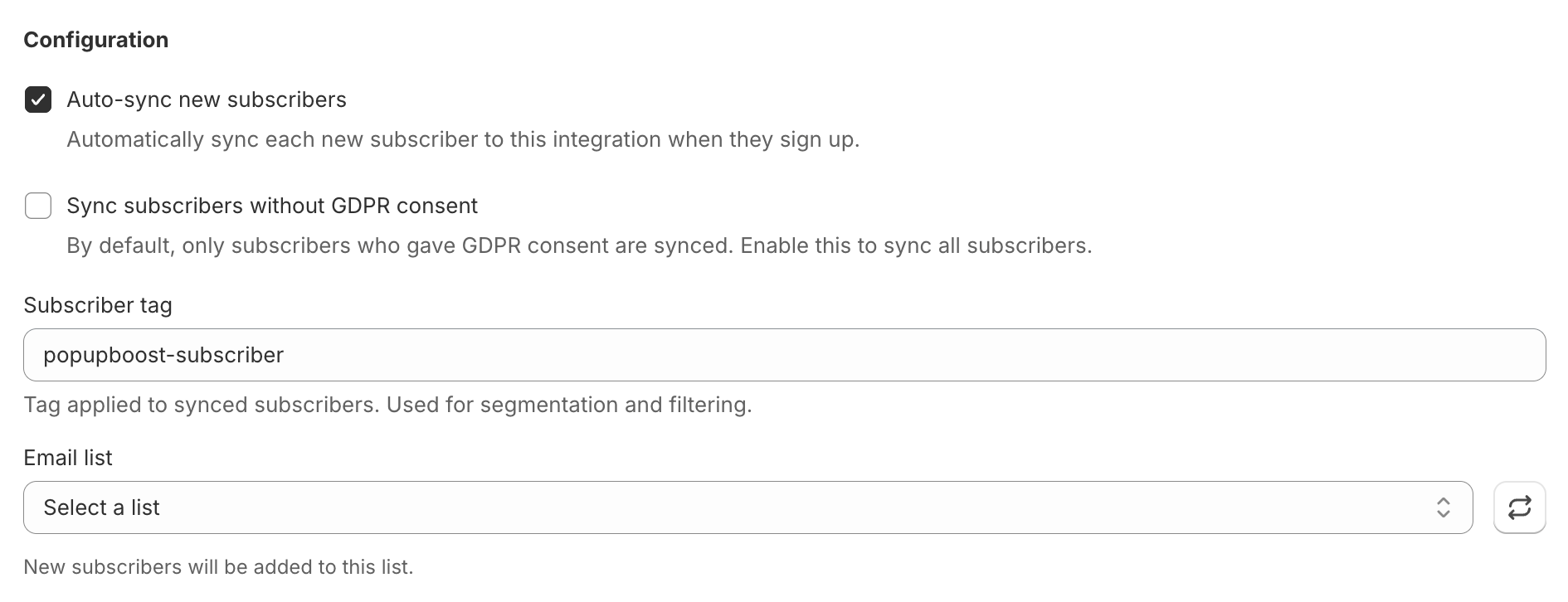Viewport: 1568px width, 602px height.
Task: Disable Auto-sync new subscribers checkbox
Action: (x=38, y=100)
